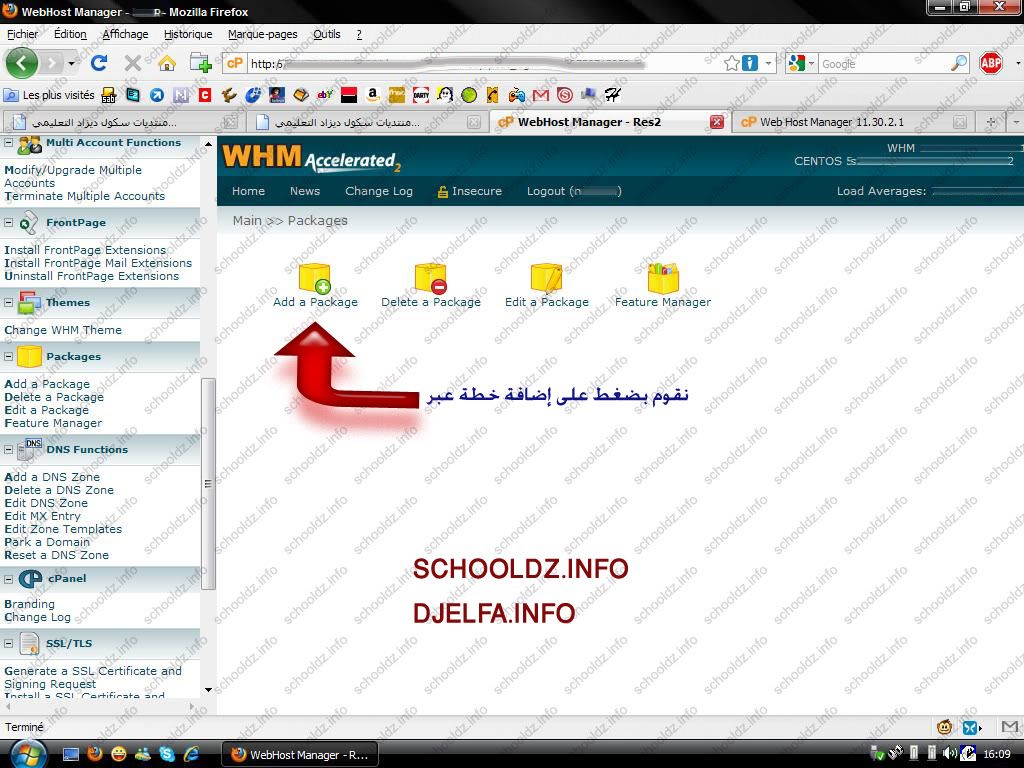Collapse the Themes sidebar section

coord(8,302)
